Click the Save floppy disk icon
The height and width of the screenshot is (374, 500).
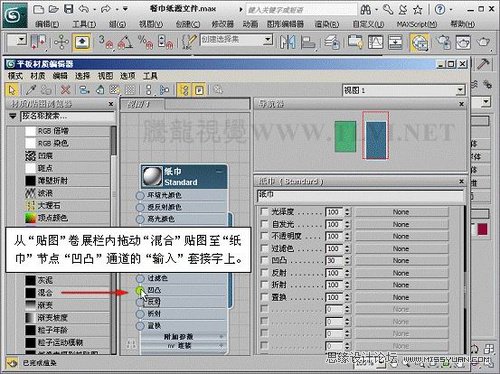(x=68, y=9)
